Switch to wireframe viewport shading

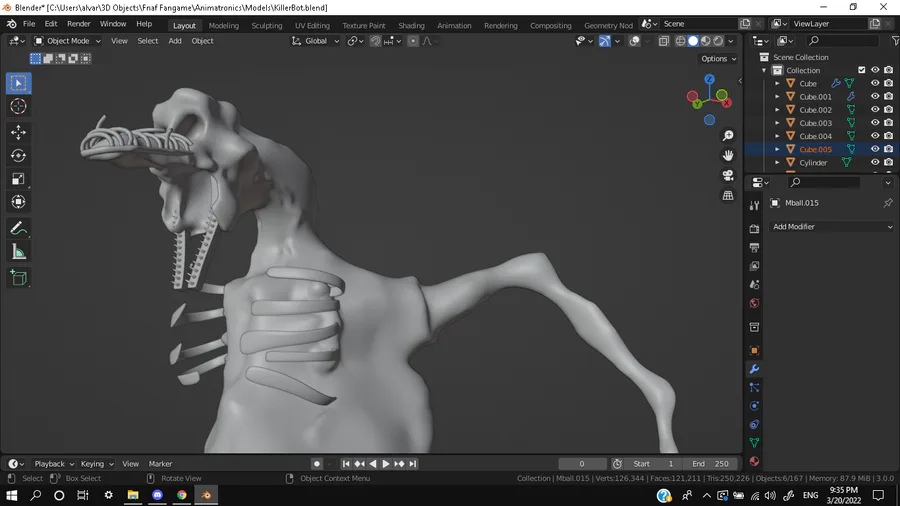[680, 41]
